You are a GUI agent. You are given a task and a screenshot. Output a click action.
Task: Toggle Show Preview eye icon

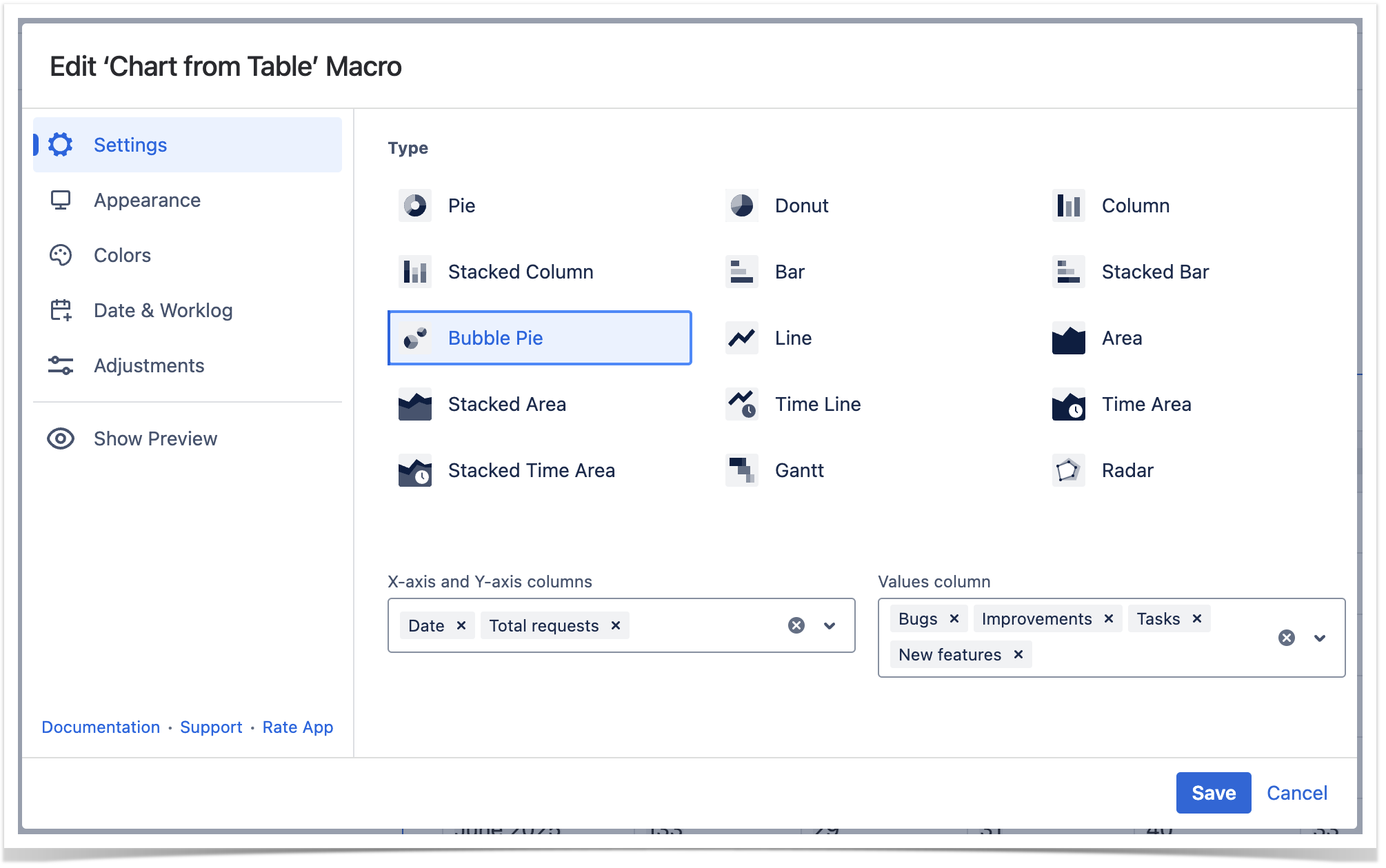pyautogui.click(x=61, y=438)
